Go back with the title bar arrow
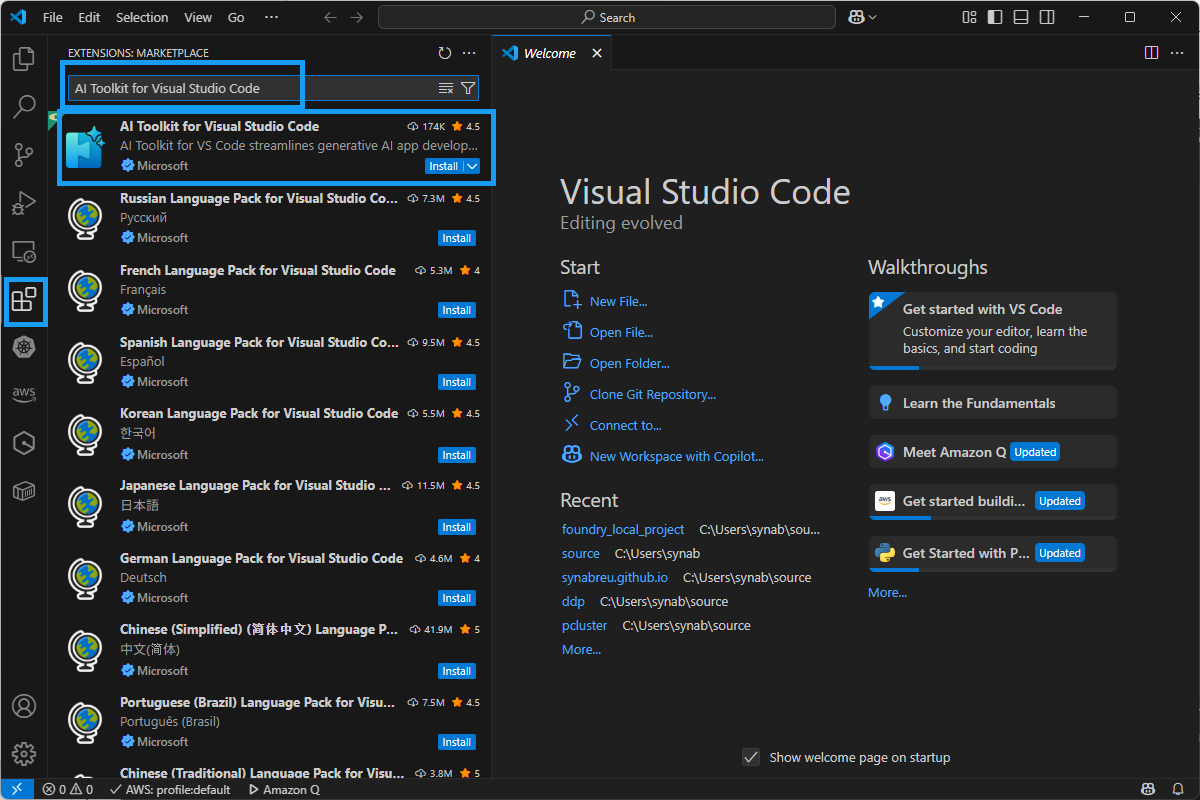 331,17
